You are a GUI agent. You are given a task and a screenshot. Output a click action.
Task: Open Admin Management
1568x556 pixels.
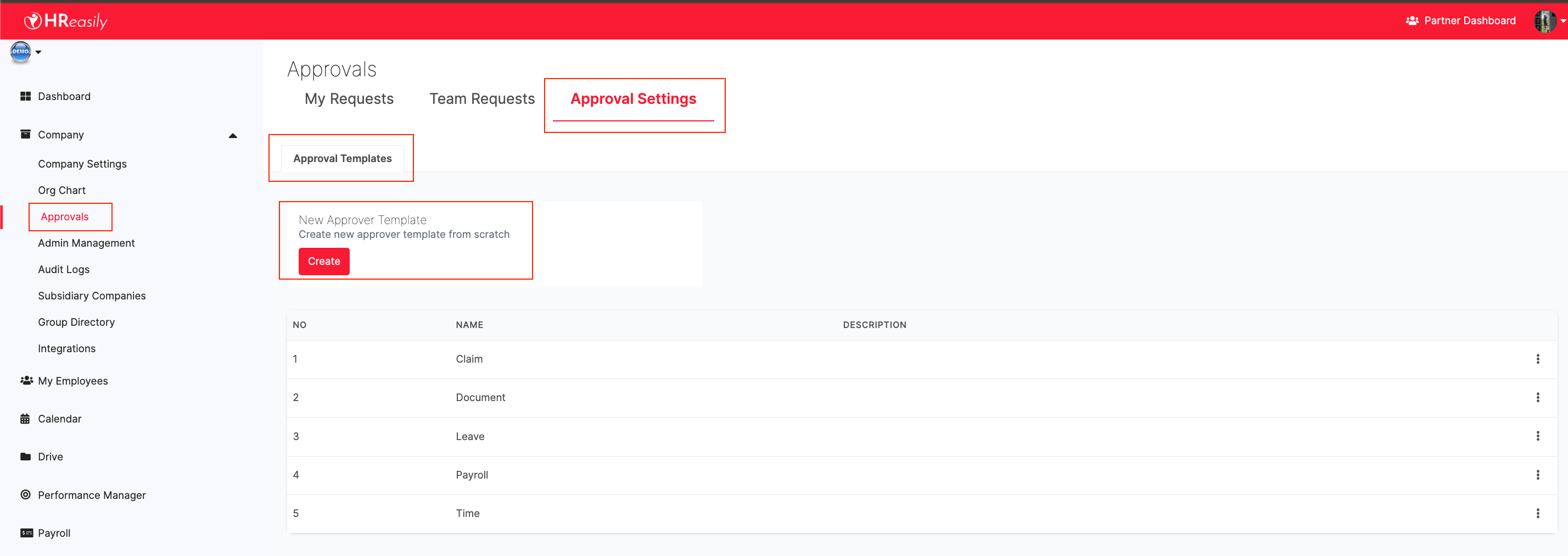pyautogui.click(x=86, y=243)
